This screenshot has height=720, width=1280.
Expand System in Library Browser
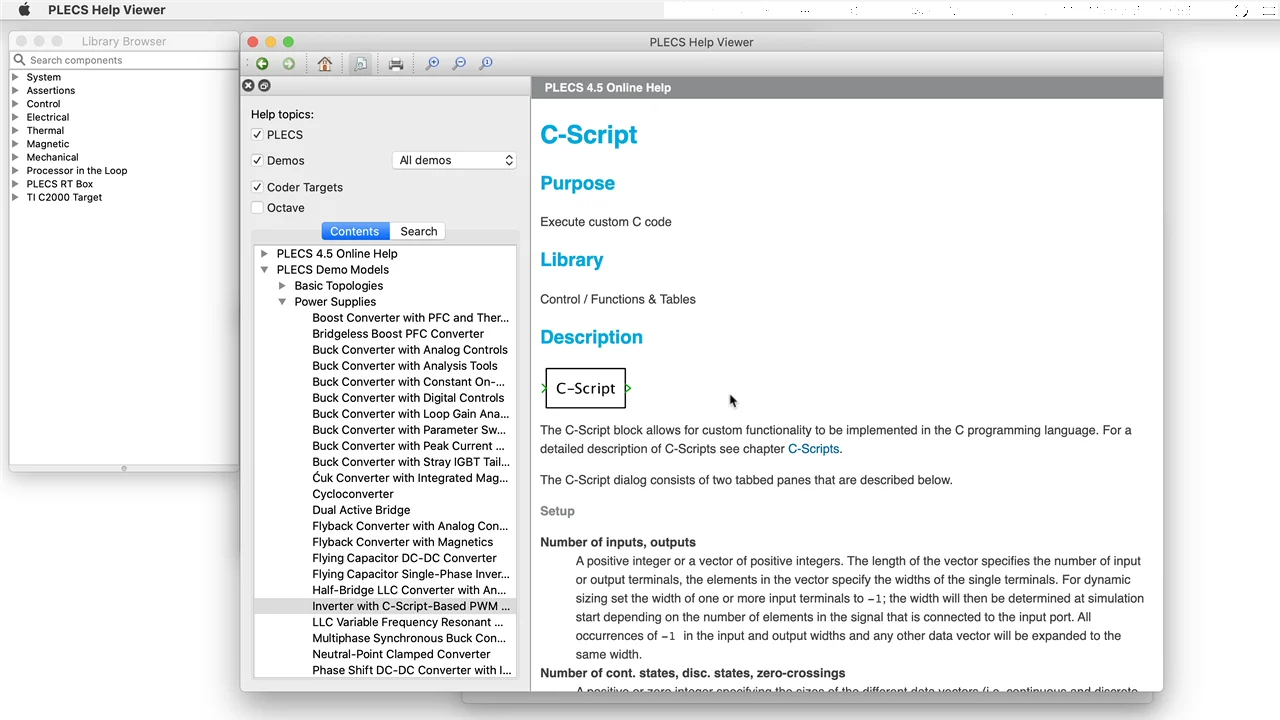pyautogui.click(x=15, y=77)
